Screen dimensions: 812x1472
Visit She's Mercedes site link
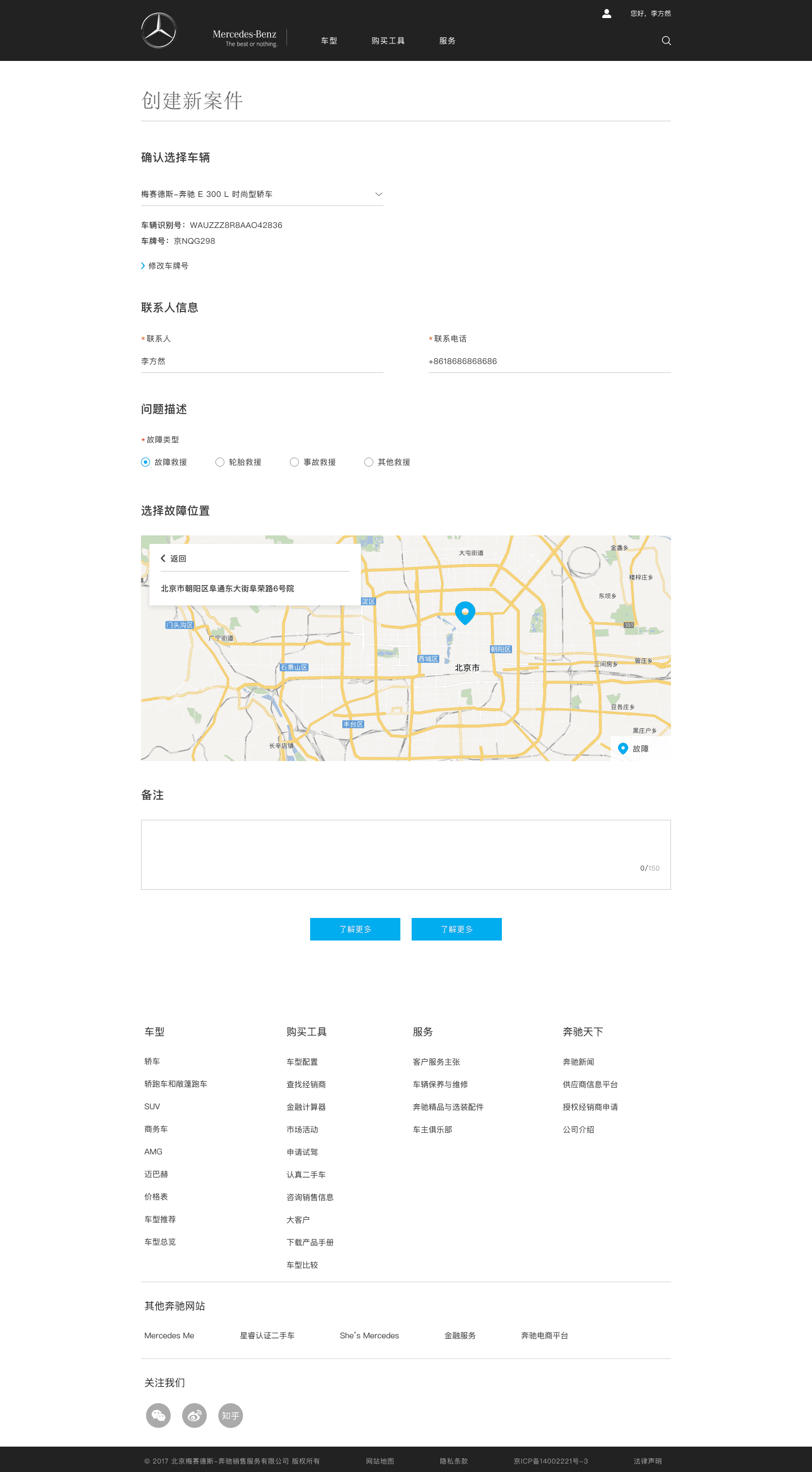369,1335
